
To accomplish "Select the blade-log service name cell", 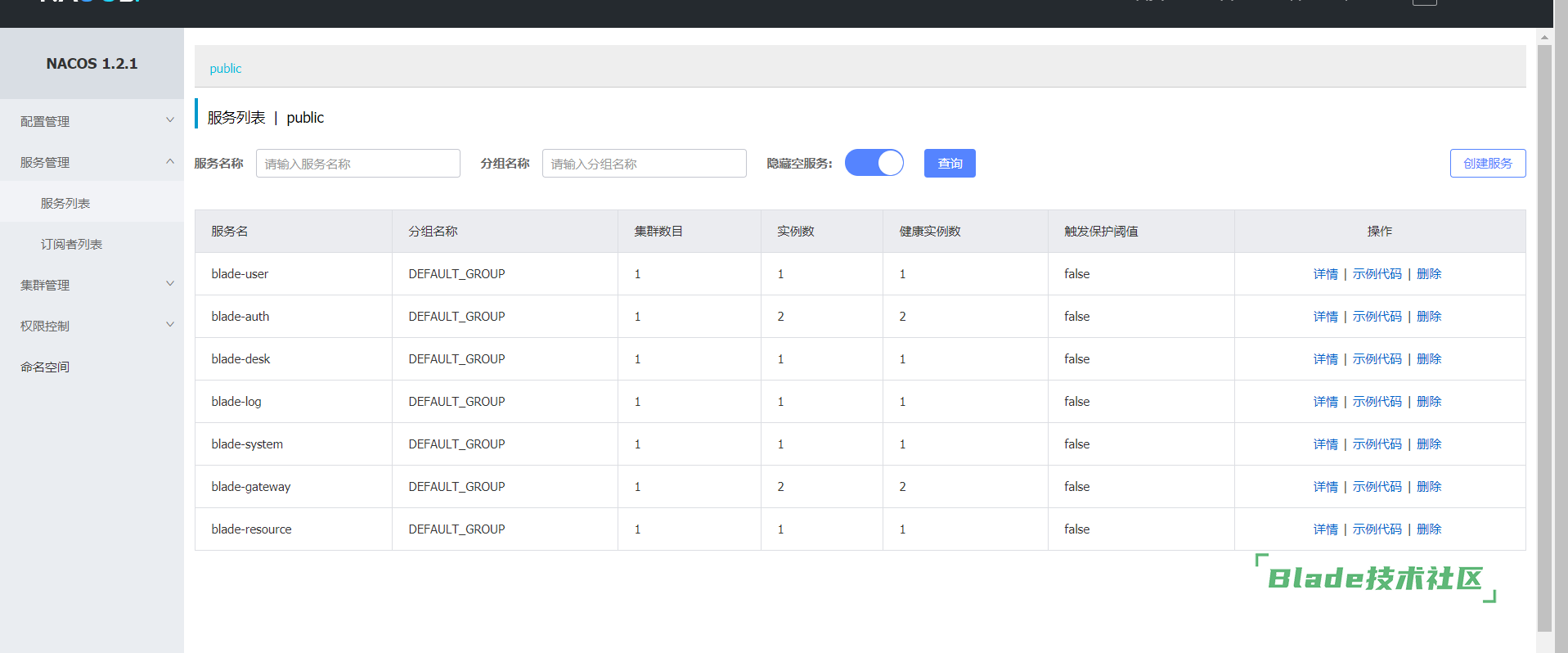I will [x=294, y=402].
